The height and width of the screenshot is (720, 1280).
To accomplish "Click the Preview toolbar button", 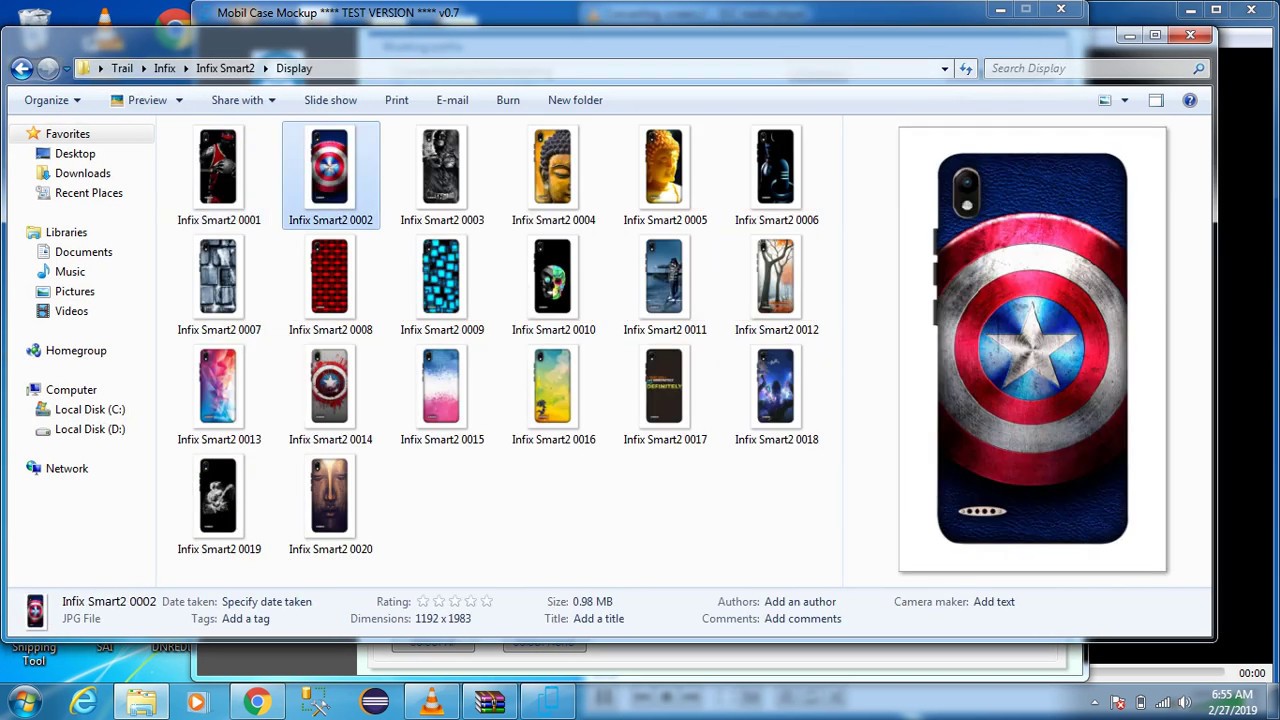I will [138, 100].
